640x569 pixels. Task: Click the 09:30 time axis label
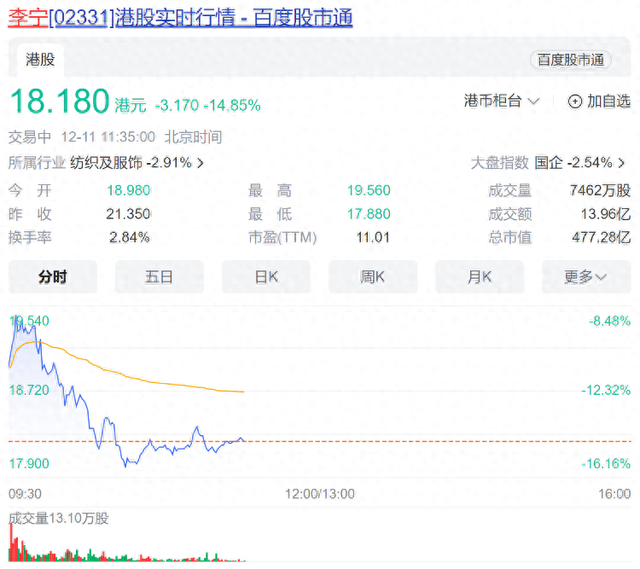click(25, 494)
